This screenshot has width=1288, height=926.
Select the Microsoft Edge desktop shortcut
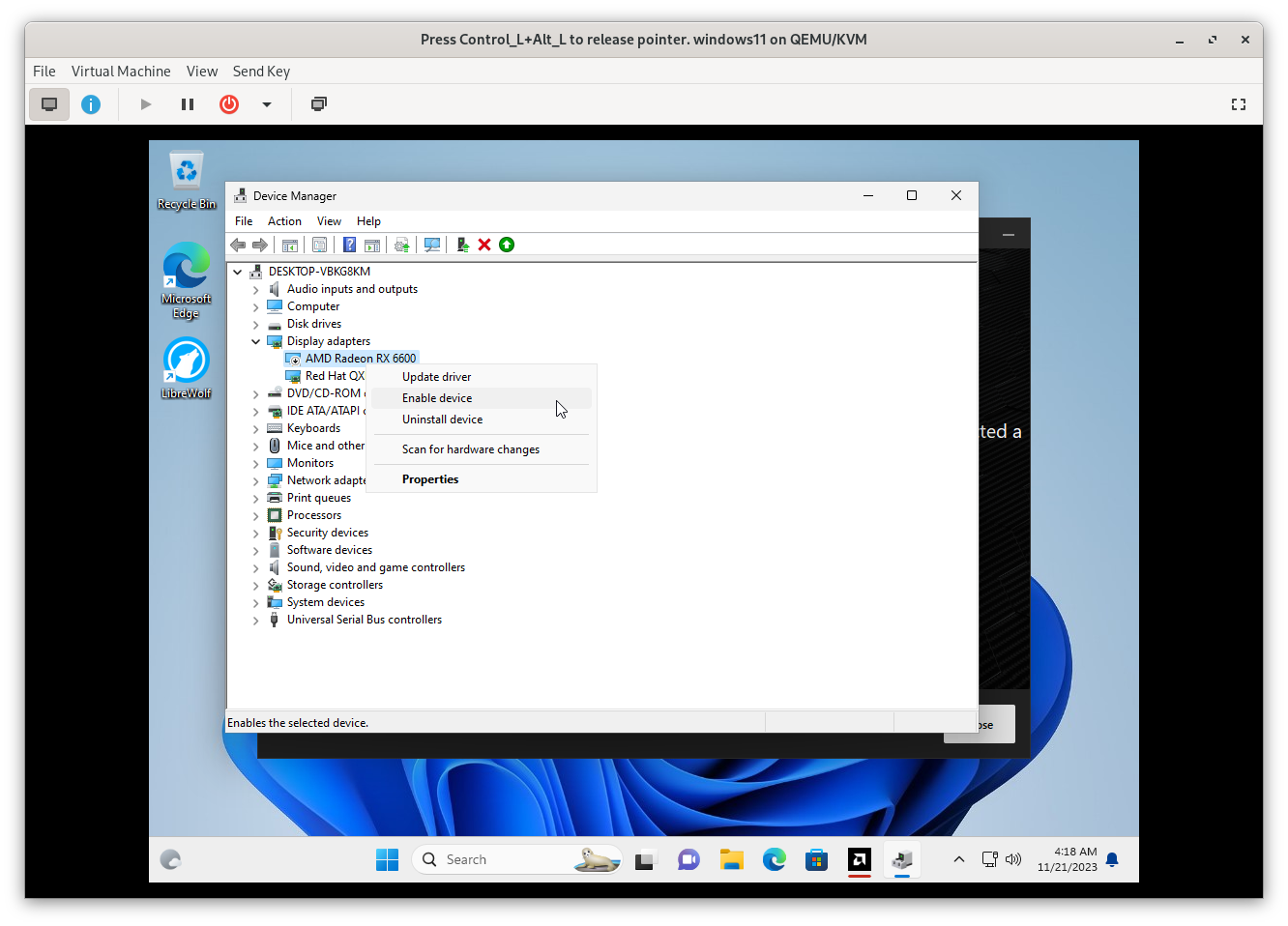pos(186,280)
